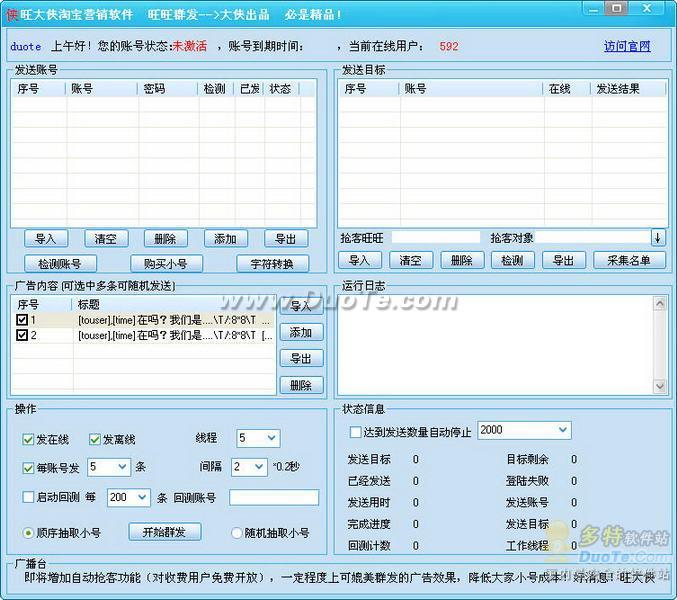Viewport: 677px width, 600px height.
Task: Click the 在线 column header in 发送目标
Action: coord(566,89)
